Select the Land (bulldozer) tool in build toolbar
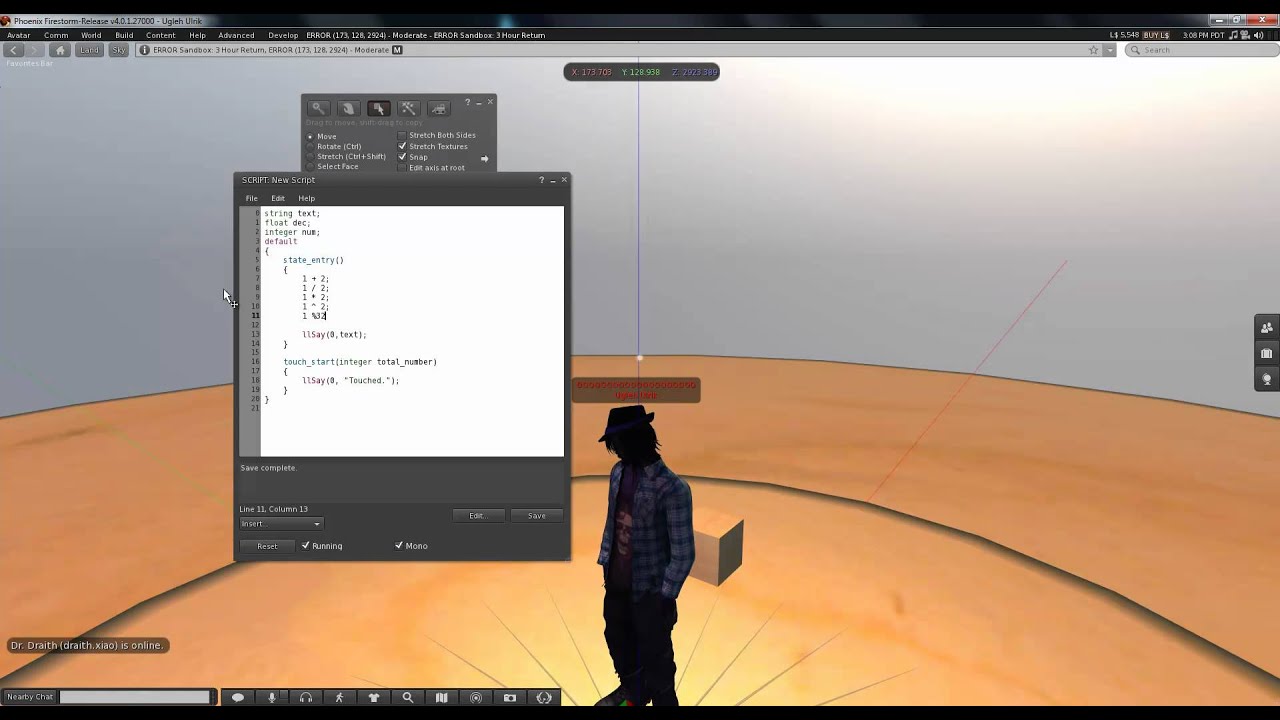The width and height of the screenshot is (1280, 720). pos(438,108)
